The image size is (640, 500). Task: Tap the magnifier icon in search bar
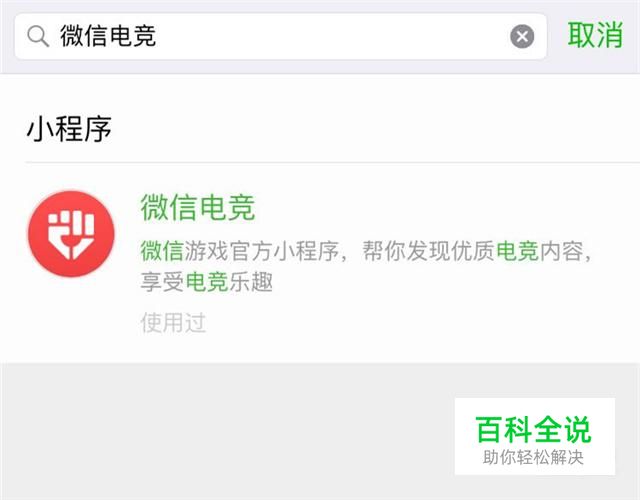click(x=38, y=36)
